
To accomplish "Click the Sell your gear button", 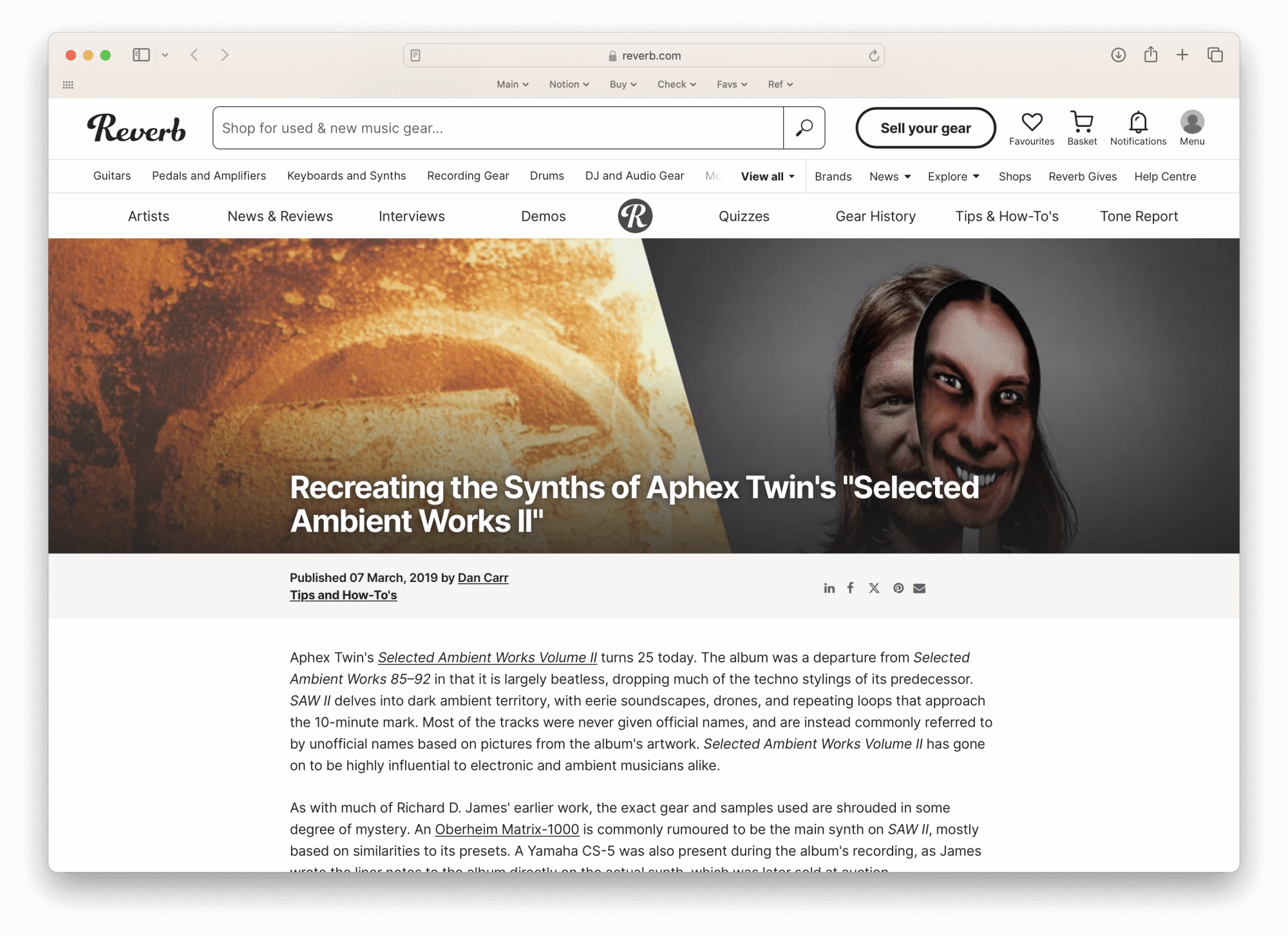I will pos(925,128).
